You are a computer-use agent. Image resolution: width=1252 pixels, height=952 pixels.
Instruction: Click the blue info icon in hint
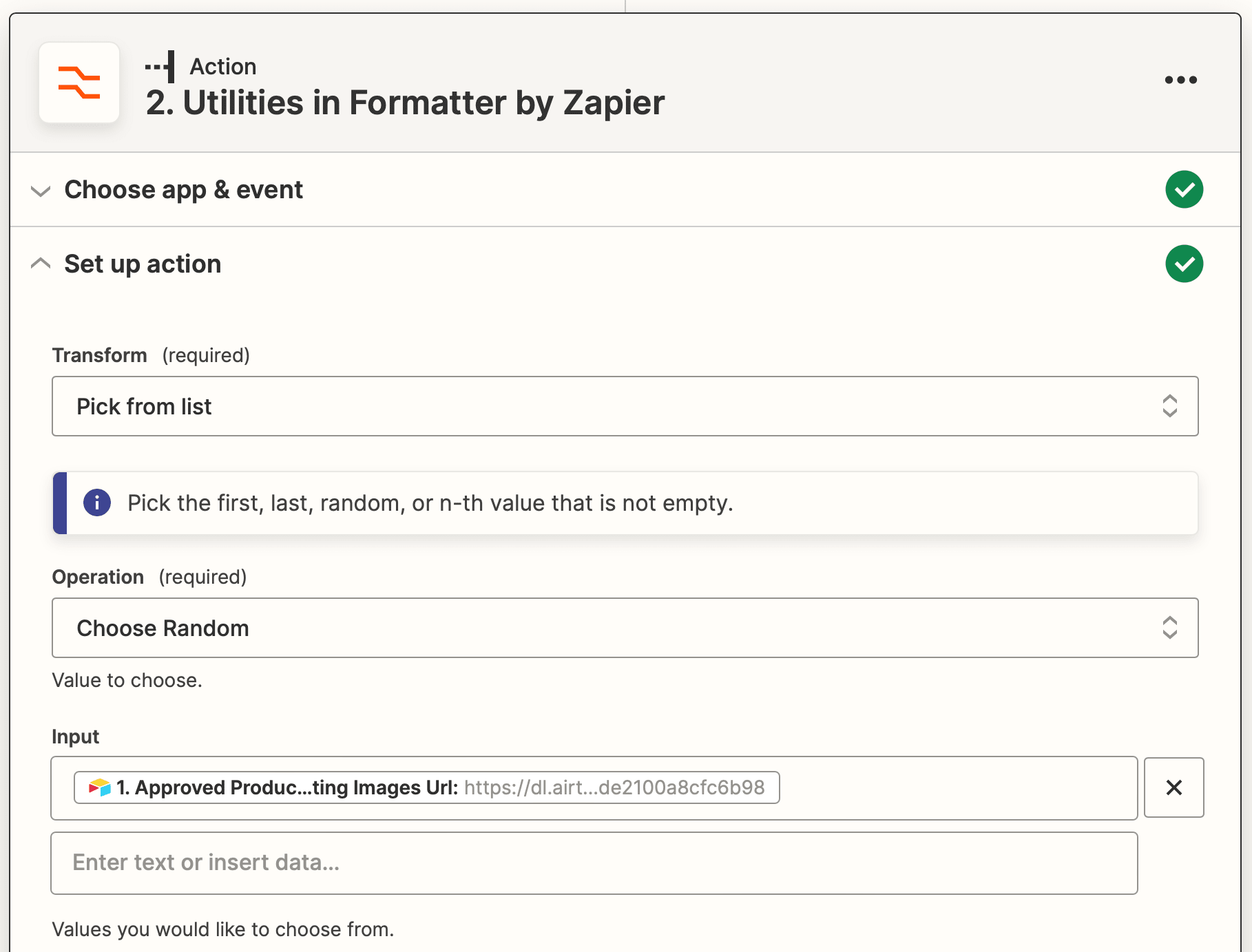(97, 503)
